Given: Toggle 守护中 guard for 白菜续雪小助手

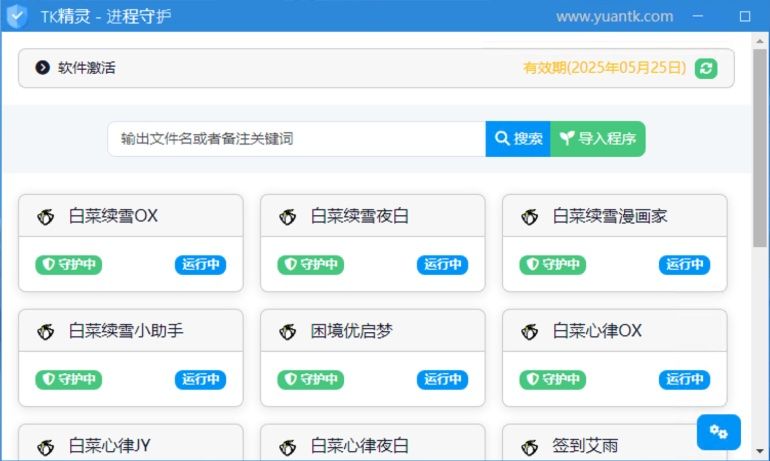Looking at the screenshot, I should point(69,380).
